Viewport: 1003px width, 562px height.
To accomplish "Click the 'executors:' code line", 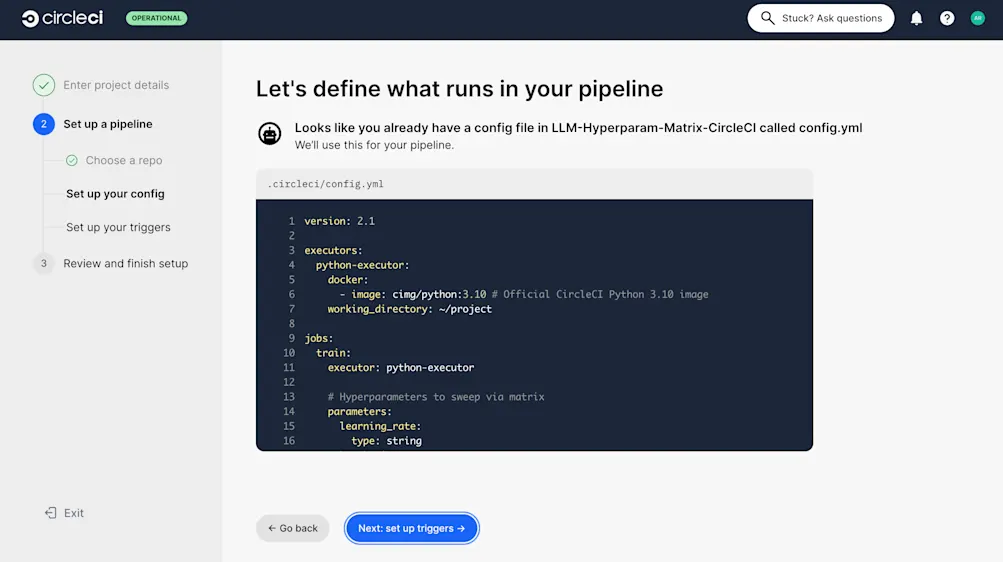I will [x=333, y=251].
